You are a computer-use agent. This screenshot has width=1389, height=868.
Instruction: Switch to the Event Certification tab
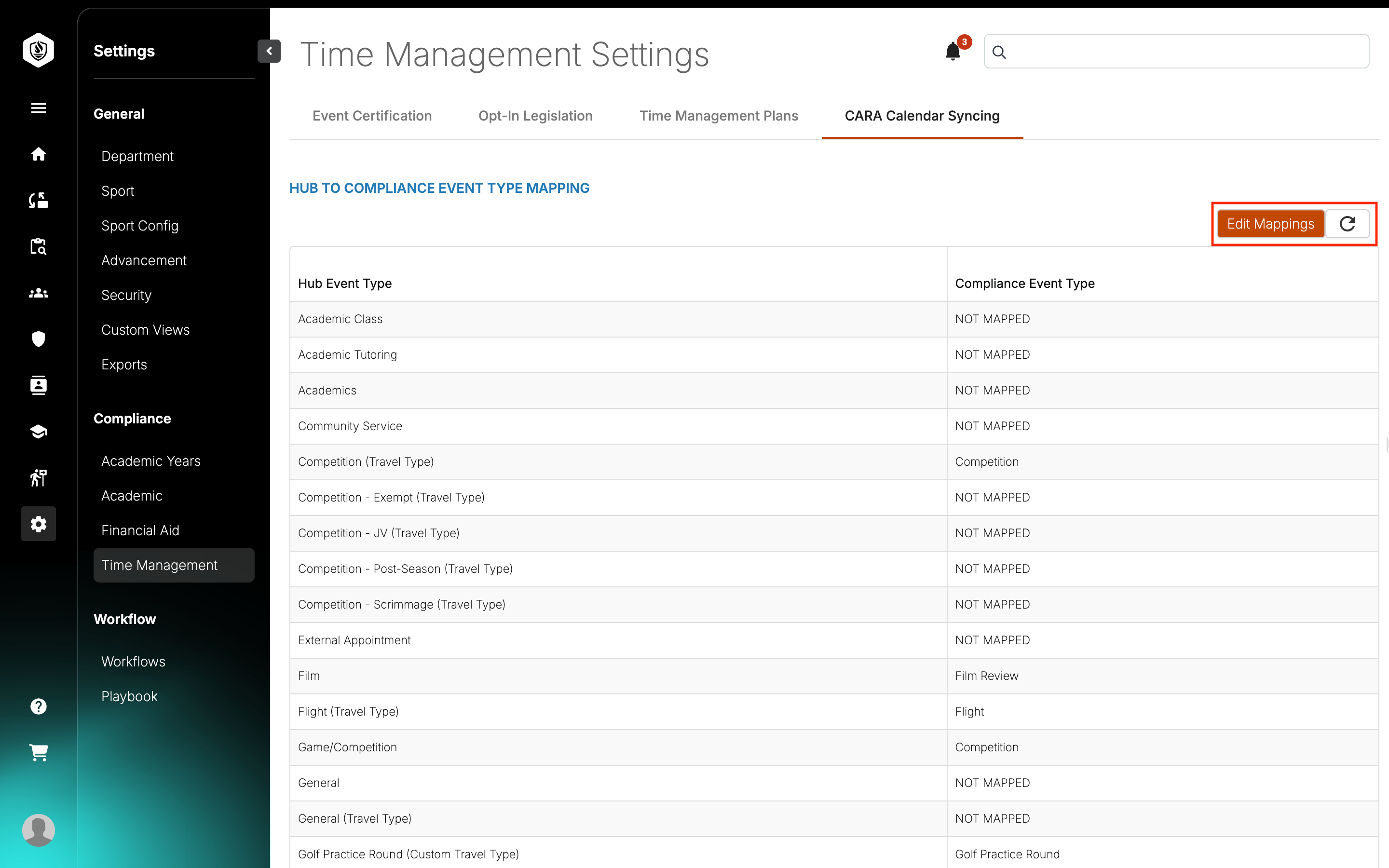(372, 115)
